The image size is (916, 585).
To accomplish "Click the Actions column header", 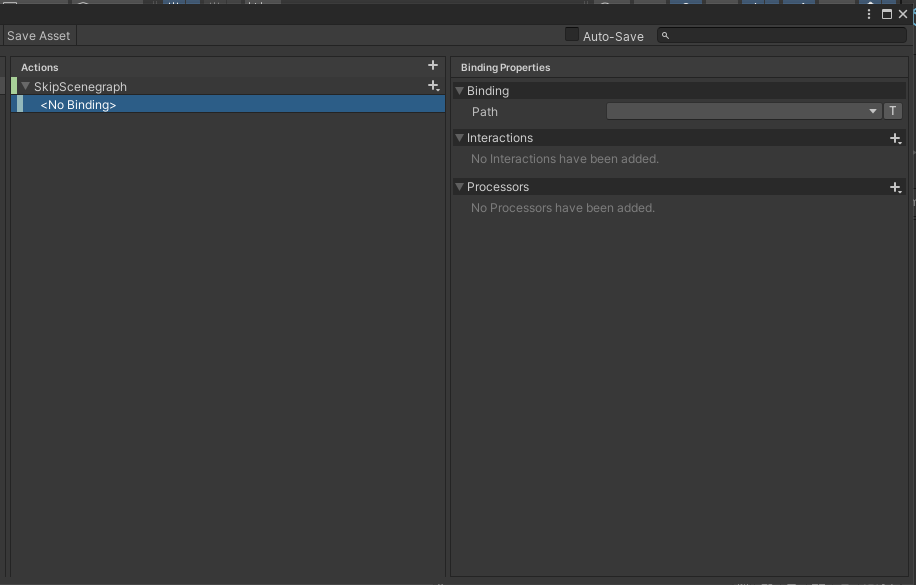I will click(40, 67).
